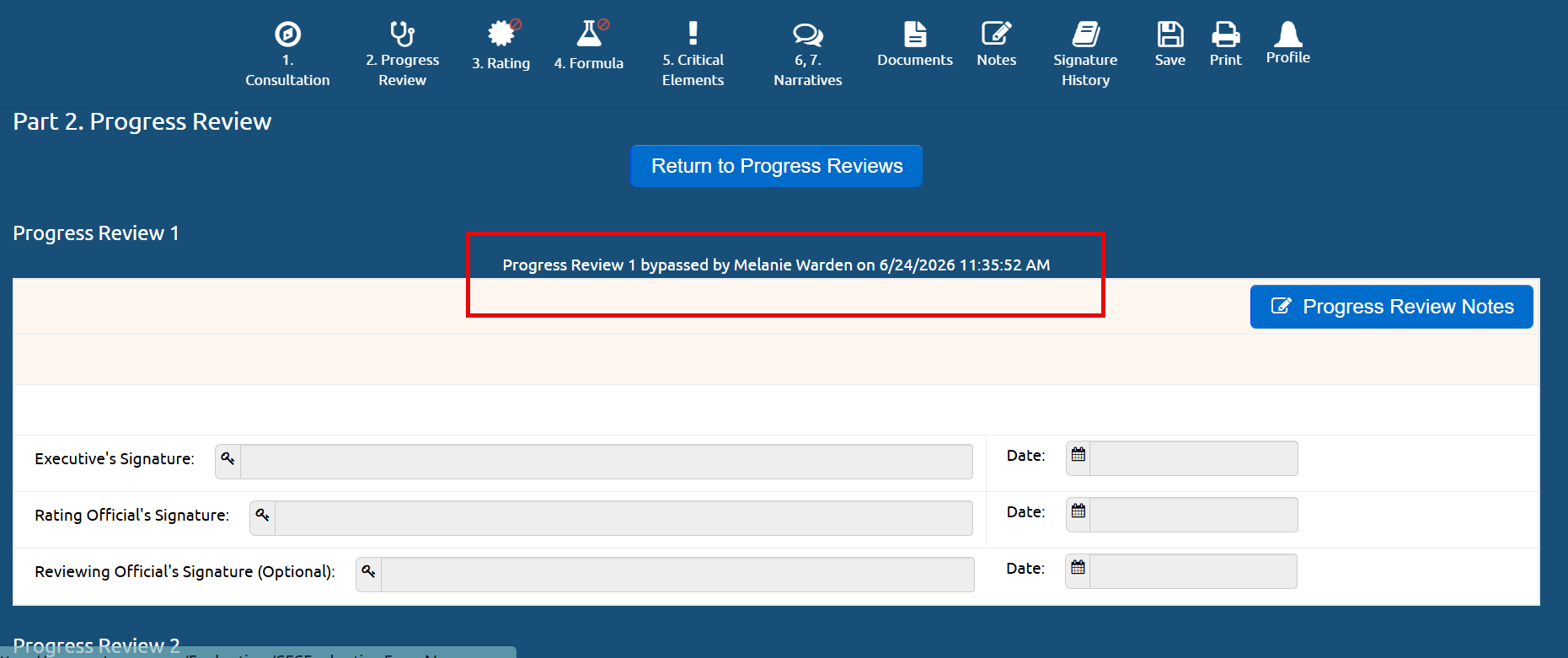Click key icon beside Reviewing Official's Signature
The width and height of the screenshot is (1568, 658).
(x=368, y=572)
